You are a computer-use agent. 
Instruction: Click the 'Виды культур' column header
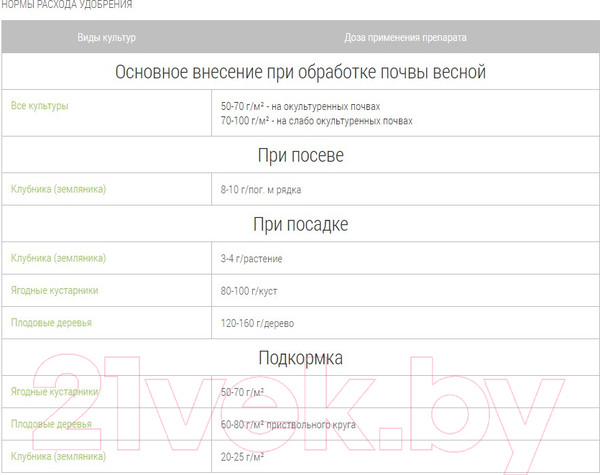click(x=107, y=38)
